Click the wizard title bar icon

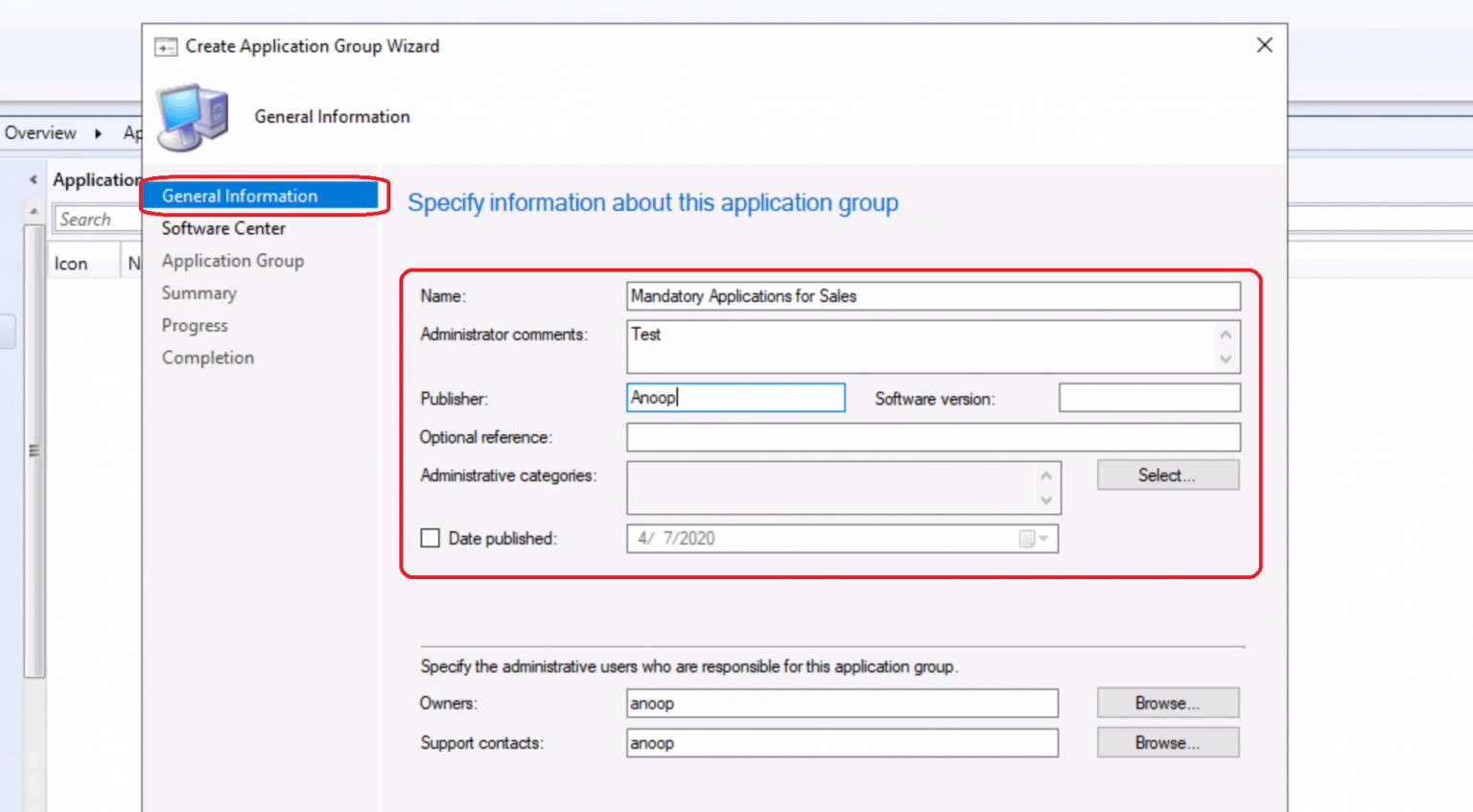pyautogui.click(x=166, y=47)
